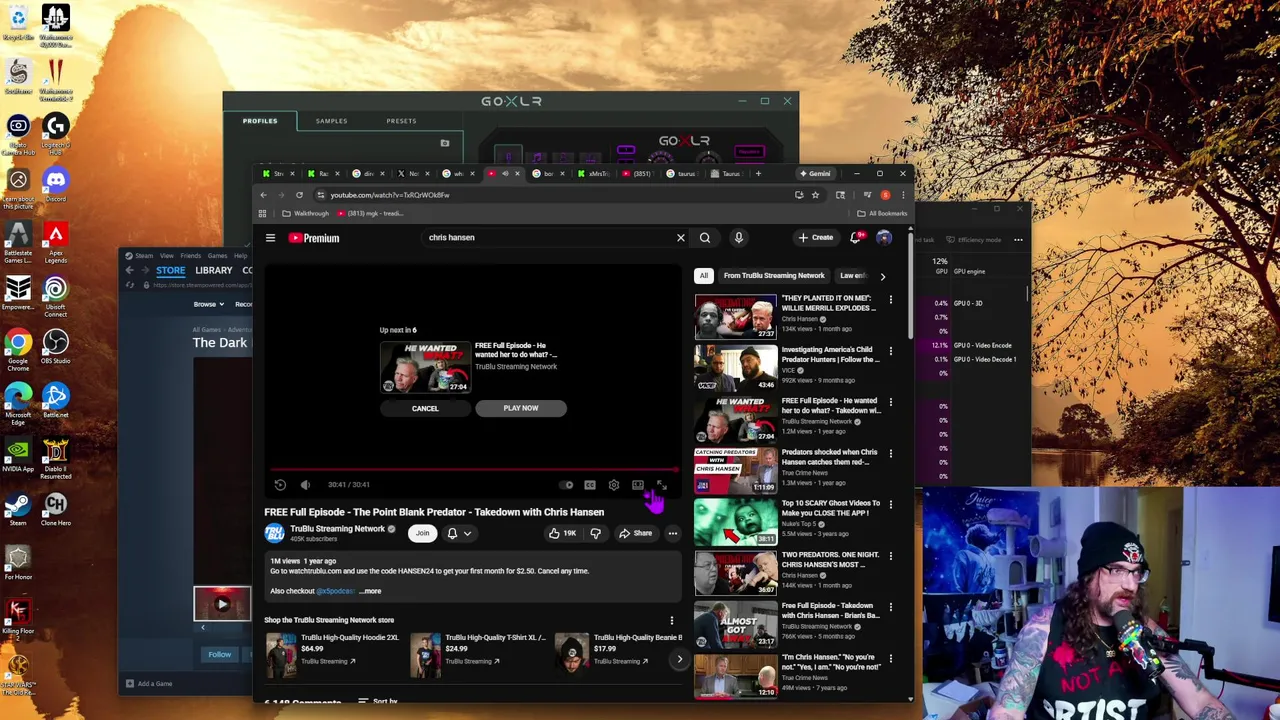Switch to PROFILES tab in GoXLR window
1280x720 pixels.
[260, 121]
